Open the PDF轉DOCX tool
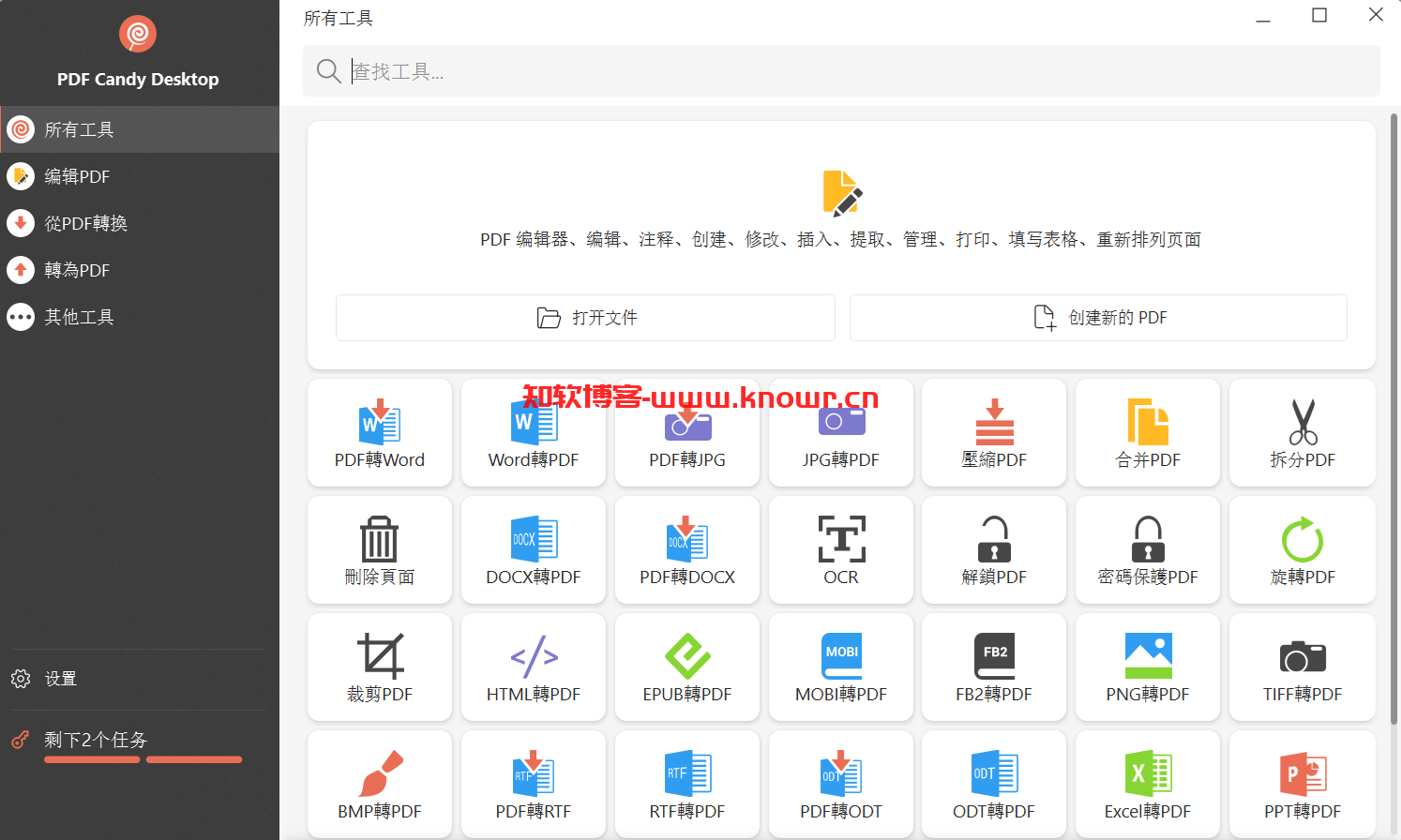 (687, 550)
